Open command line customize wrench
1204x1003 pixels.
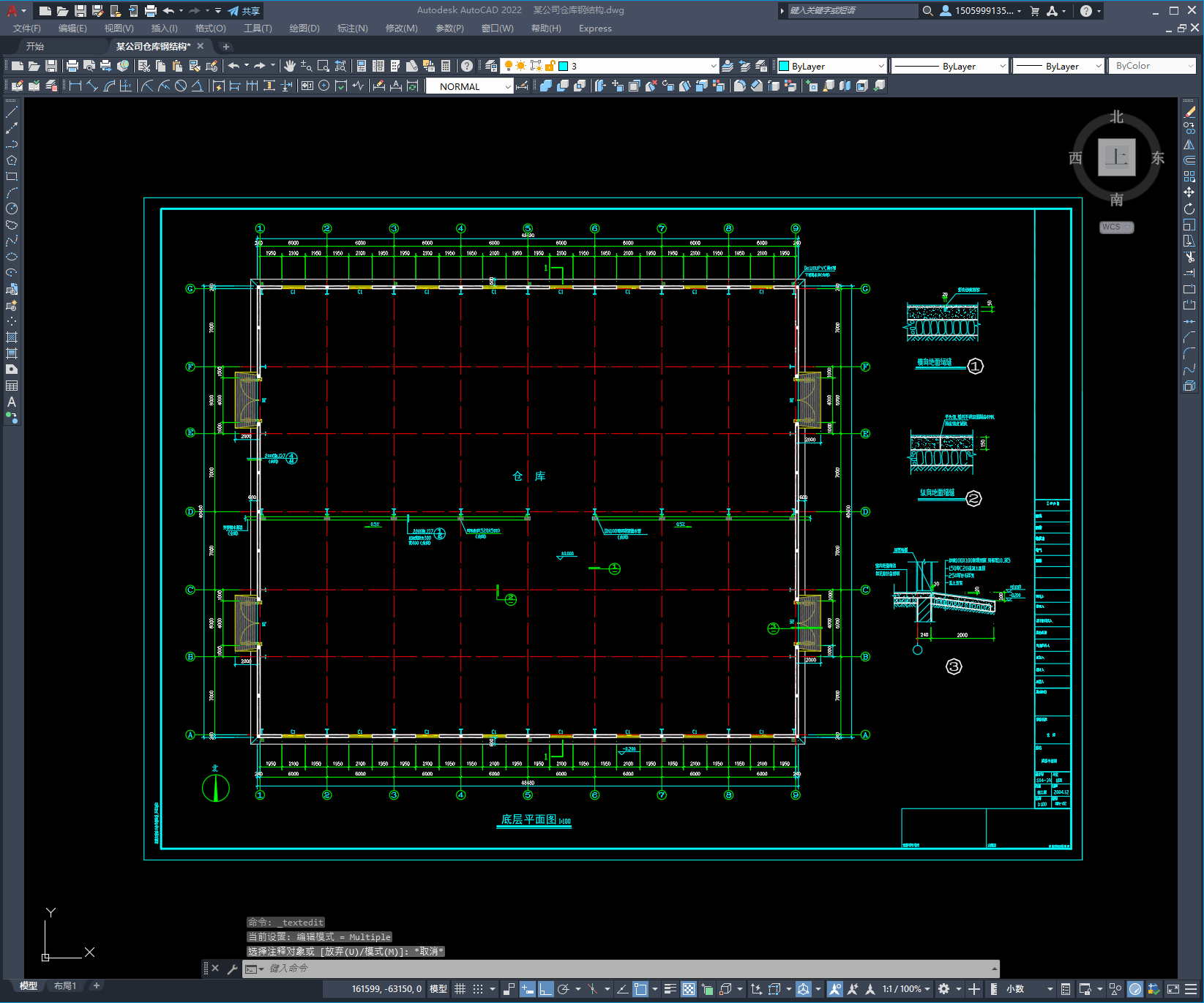click(x=233, y=969)
